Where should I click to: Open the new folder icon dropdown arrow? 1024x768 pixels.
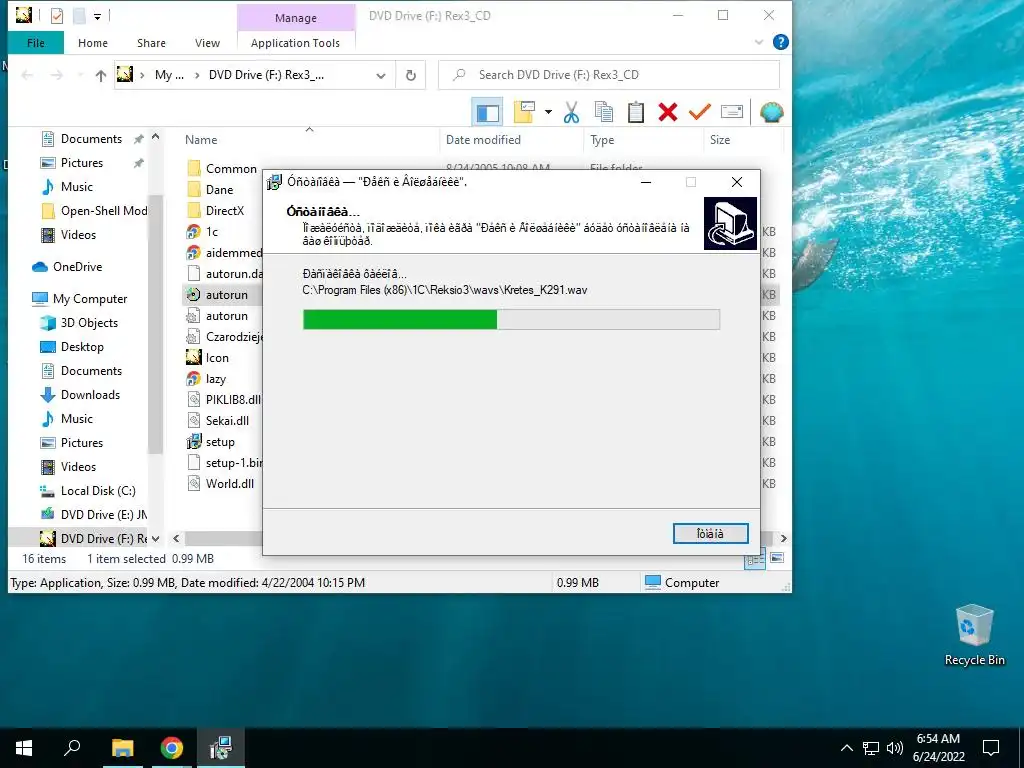(x=548, y=112)
